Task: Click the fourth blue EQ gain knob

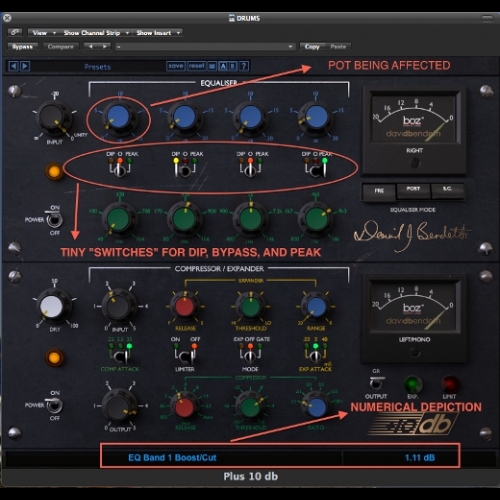Action: pos(316,117)
